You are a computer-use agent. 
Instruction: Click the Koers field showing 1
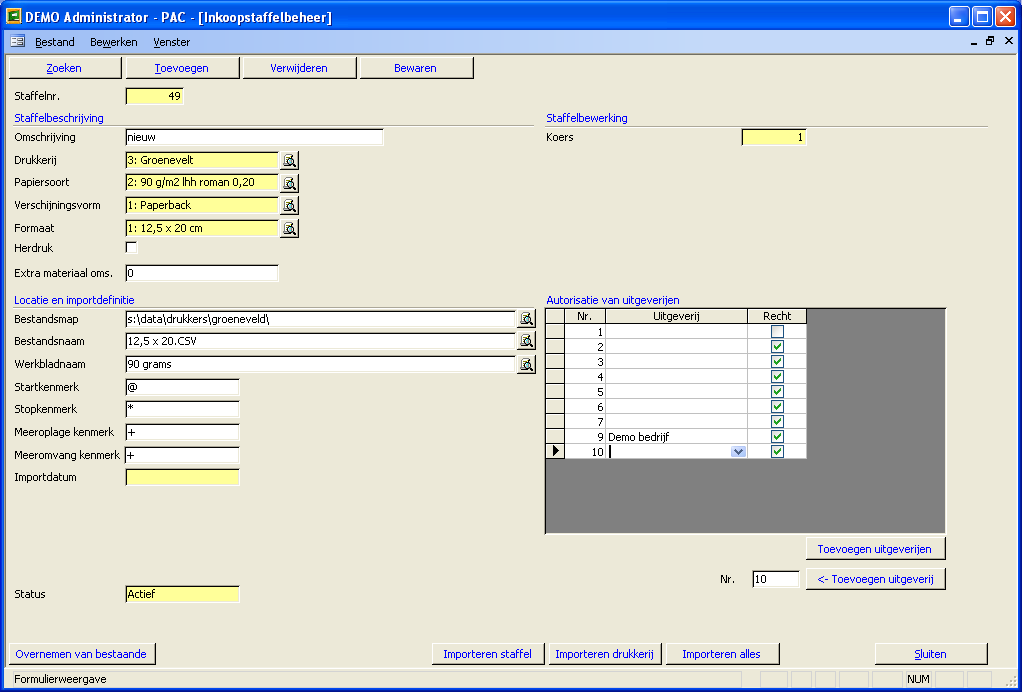774,137
